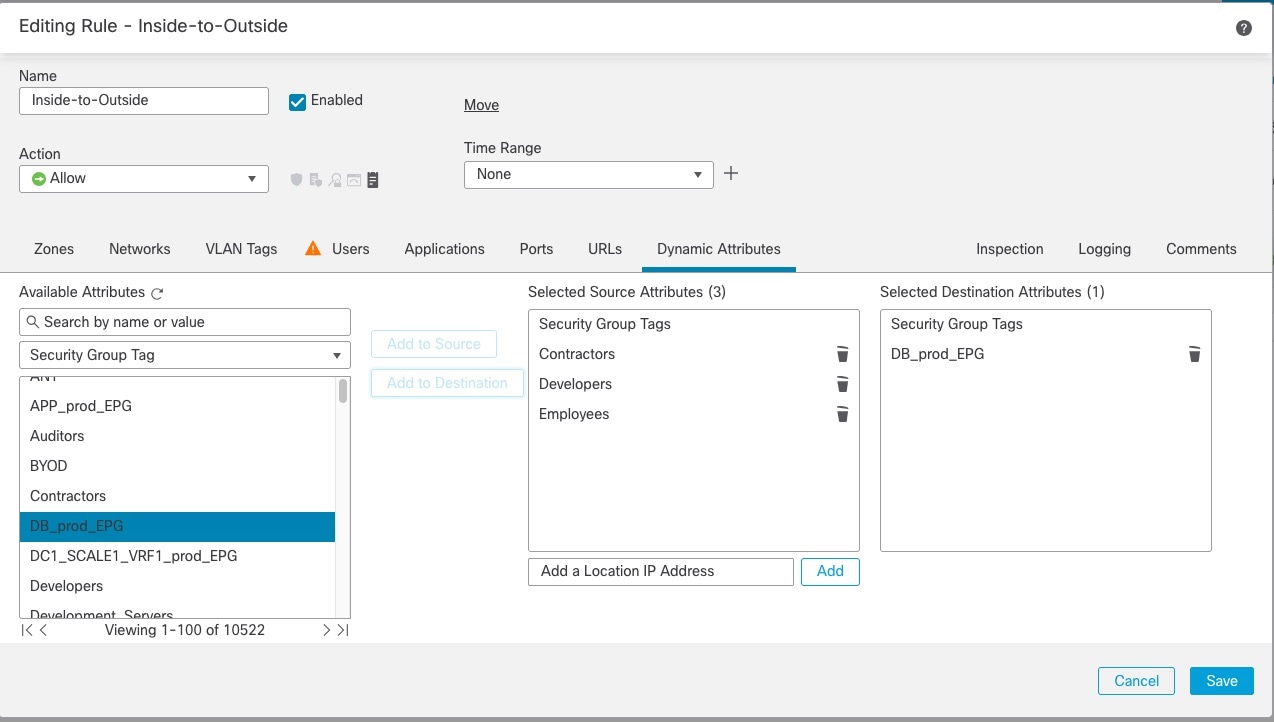Click the Save button

[1222, 681]
